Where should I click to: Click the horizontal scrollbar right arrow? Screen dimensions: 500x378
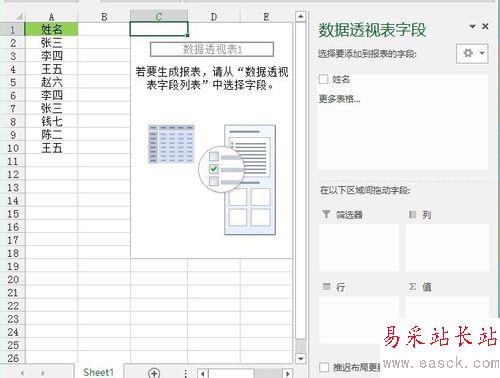(288, 373)
